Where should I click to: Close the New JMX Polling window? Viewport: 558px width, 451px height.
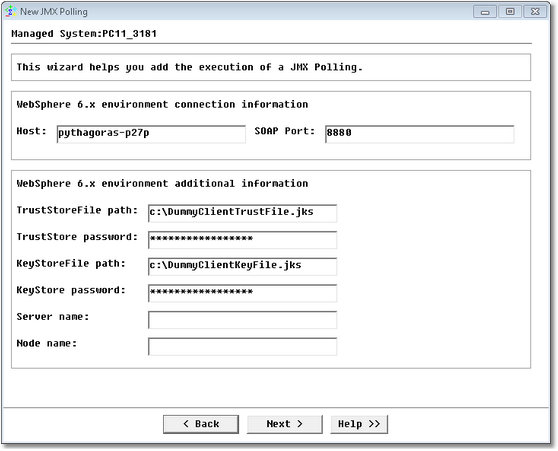pyautogui.click(x=535, y=12)
